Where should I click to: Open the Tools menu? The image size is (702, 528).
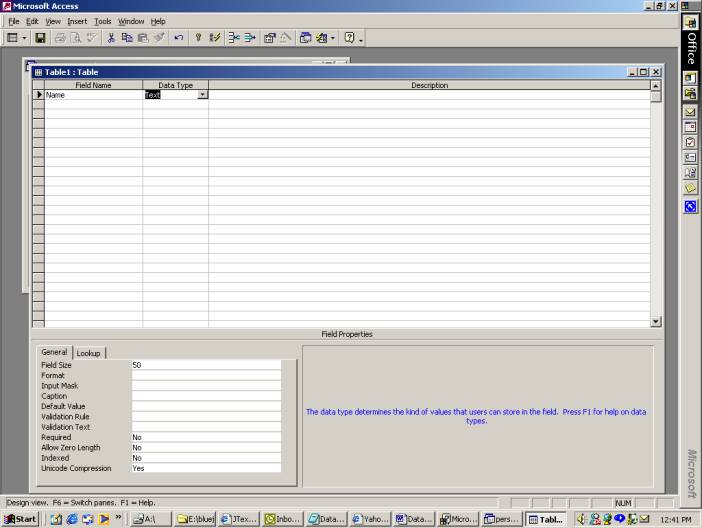103,21
